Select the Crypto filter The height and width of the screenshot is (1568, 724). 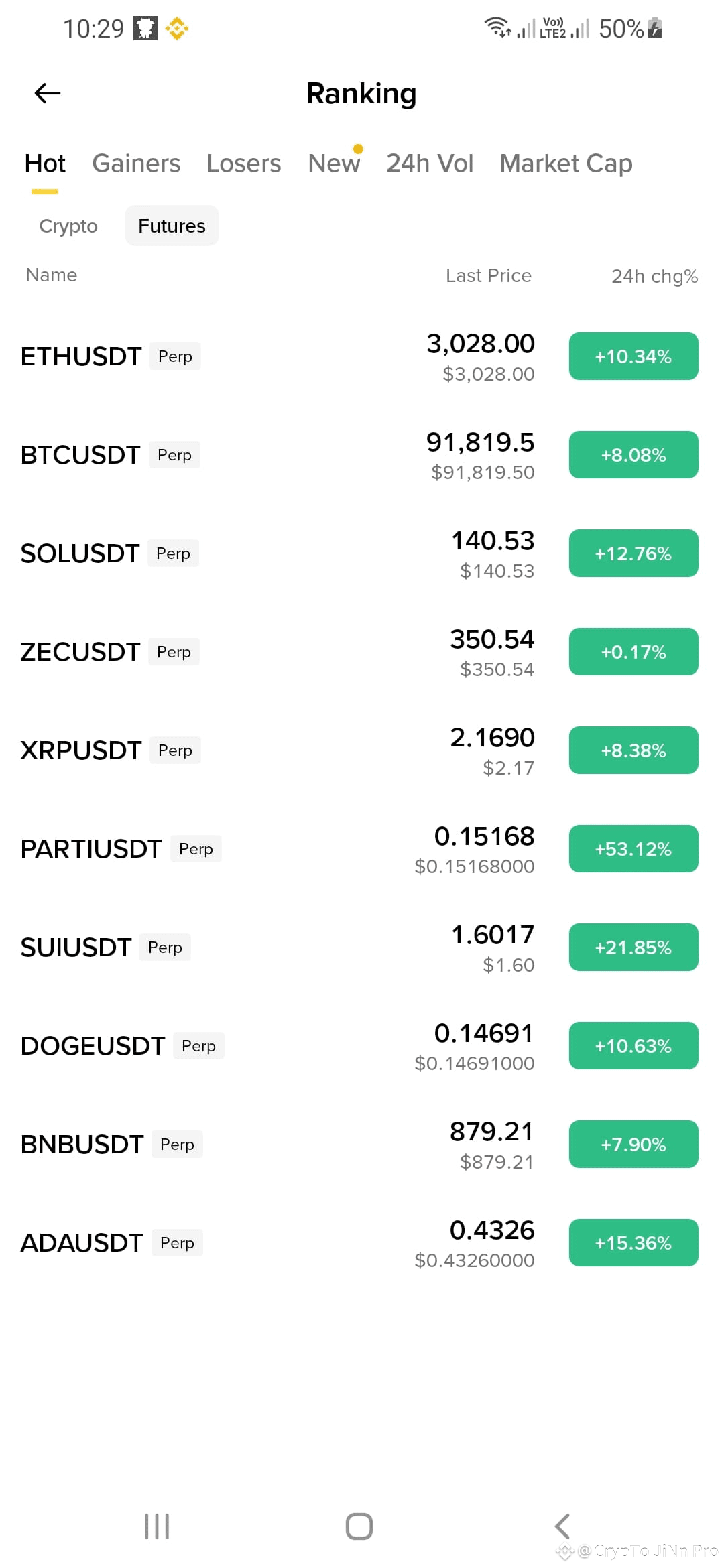click(68, 226)
